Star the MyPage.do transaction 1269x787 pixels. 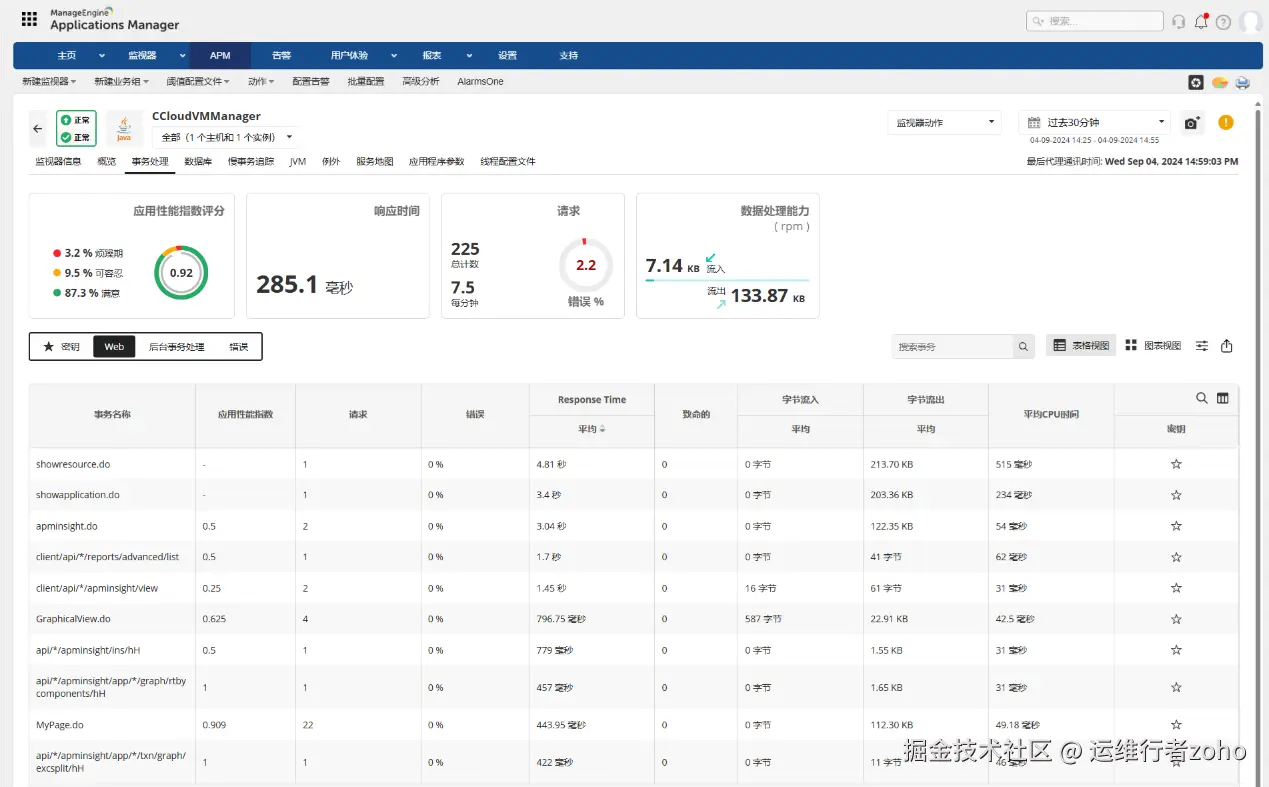[x=1176, y=725]
